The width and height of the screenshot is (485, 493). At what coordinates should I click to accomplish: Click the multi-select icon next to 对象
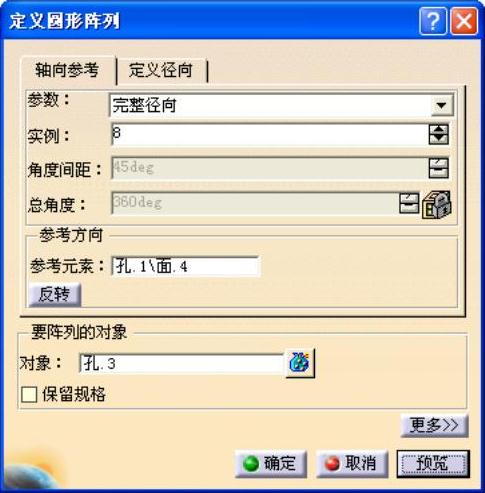(x=300, y=363)
